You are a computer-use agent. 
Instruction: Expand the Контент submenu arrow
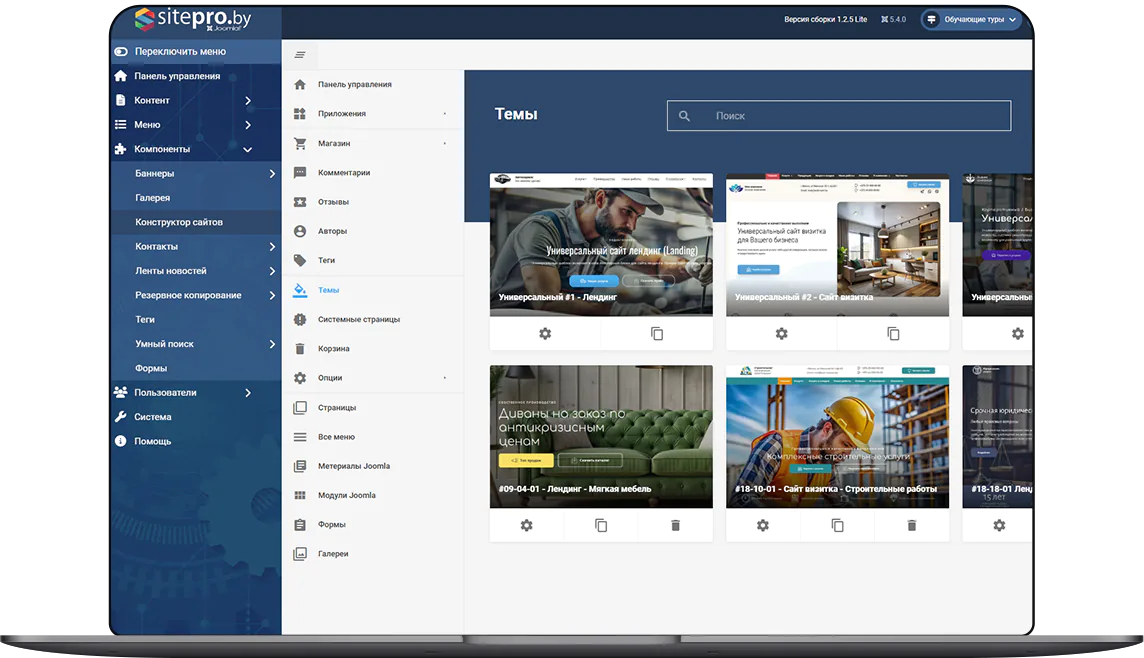(x=248, y=101)
